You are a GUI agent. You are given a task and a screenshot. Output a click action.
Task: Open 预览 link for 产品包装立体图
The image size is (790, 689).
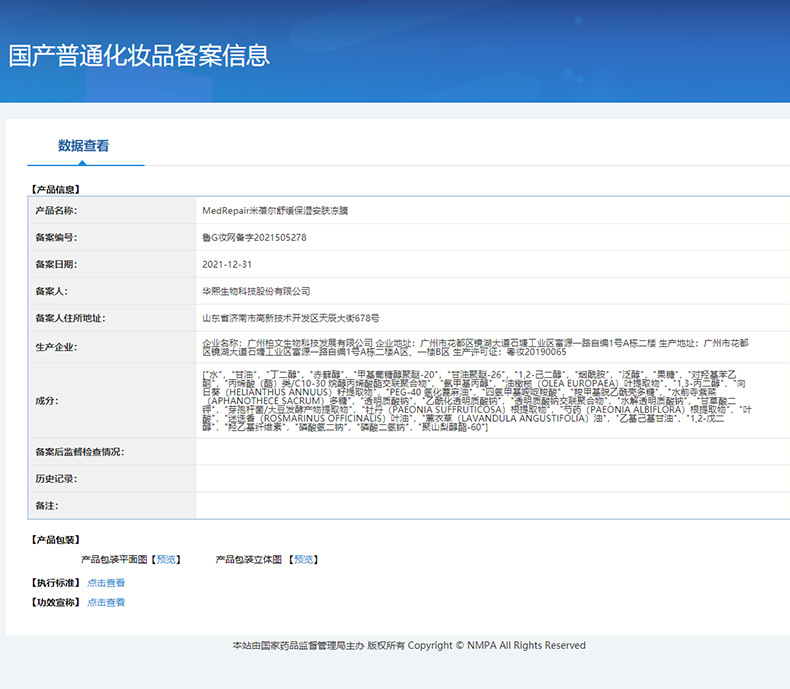(x=303, y=559)
